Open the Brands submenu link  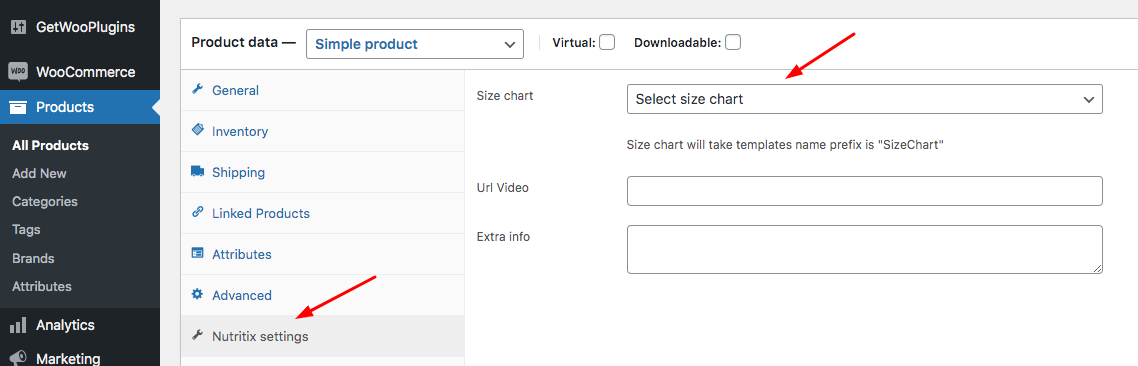tap(33, 259)
